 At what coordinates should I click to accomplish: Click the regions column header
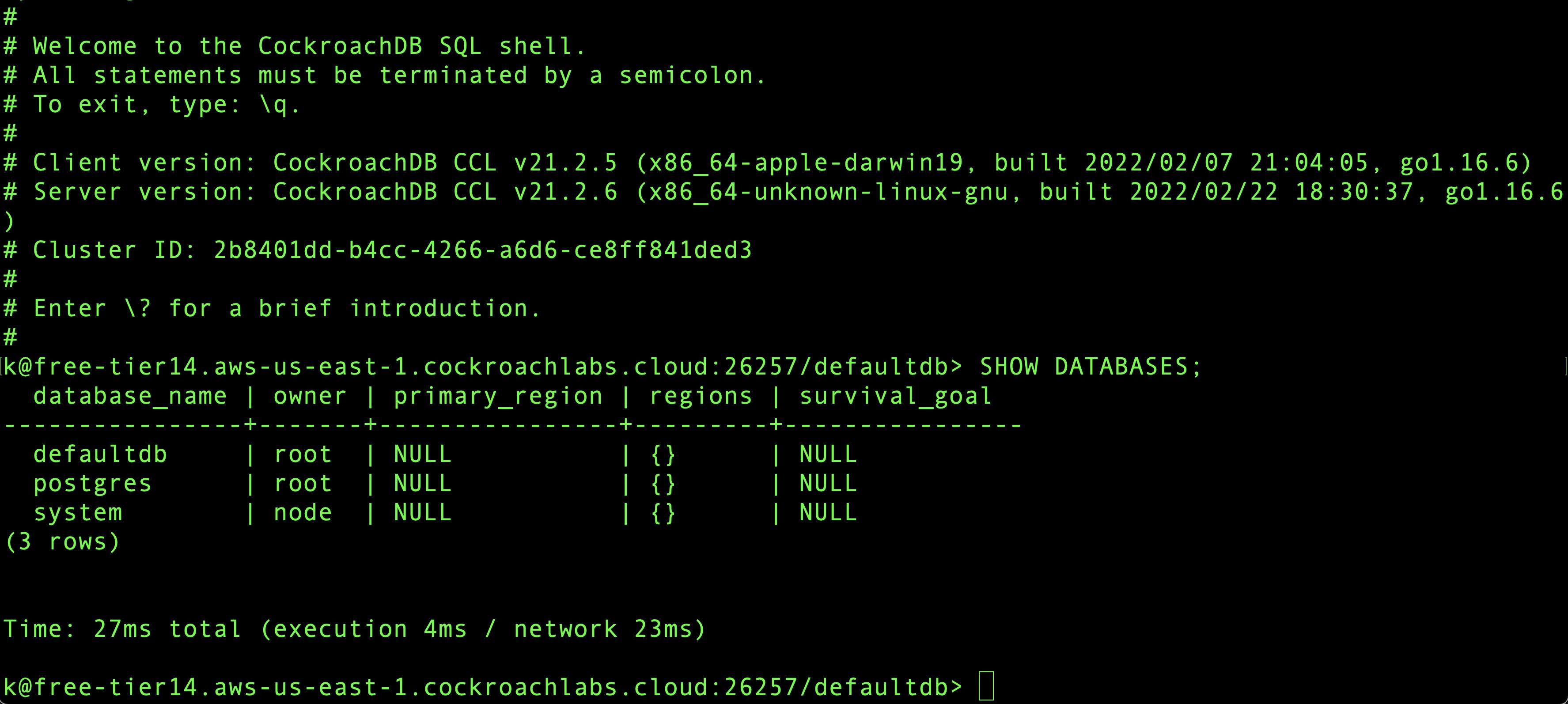coord(701,396)
